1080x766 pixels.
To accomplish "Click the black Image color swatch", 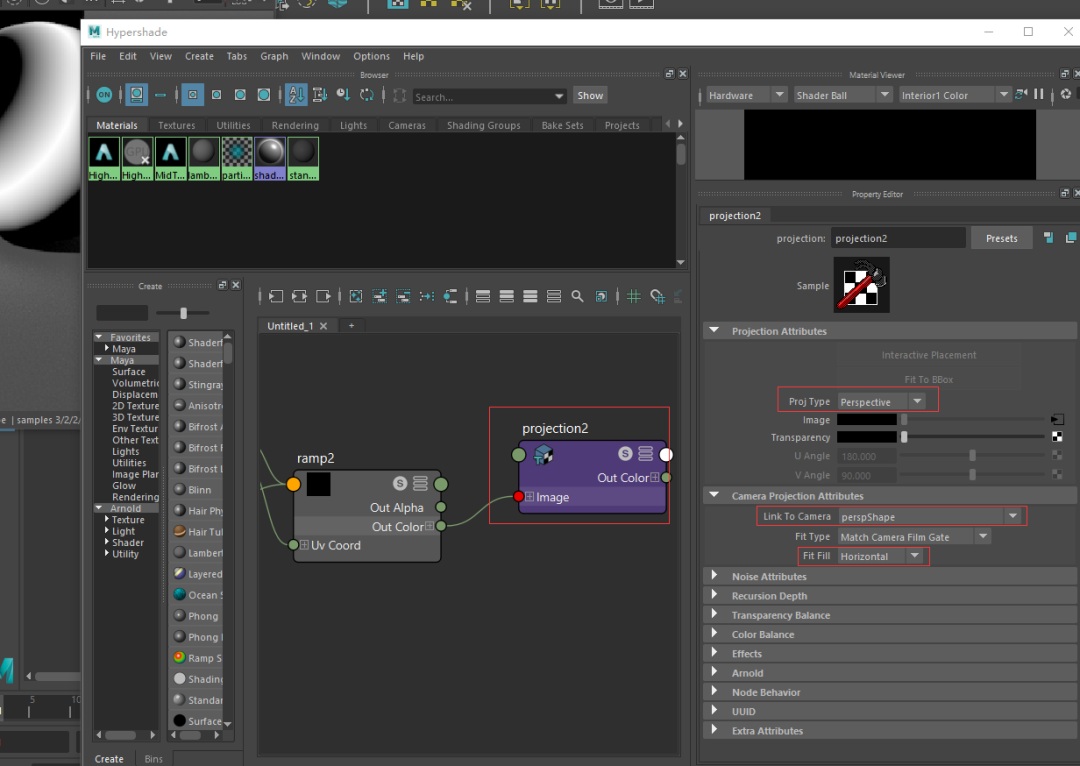I will (x=866, y=420).
